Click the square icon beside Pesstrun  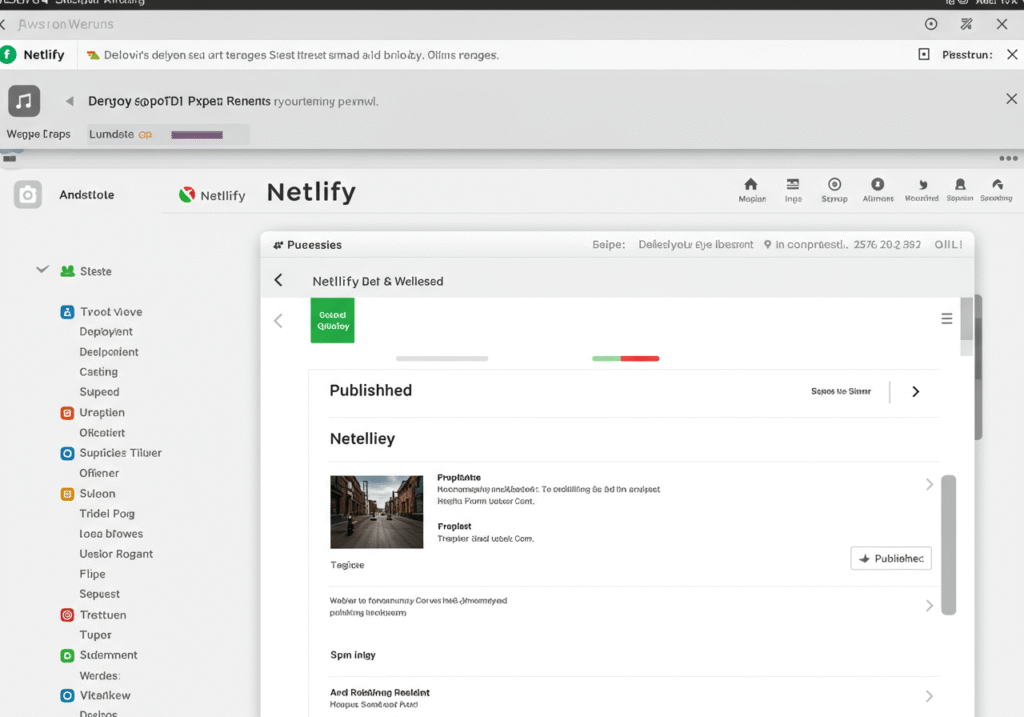click(x=924, y=54)
